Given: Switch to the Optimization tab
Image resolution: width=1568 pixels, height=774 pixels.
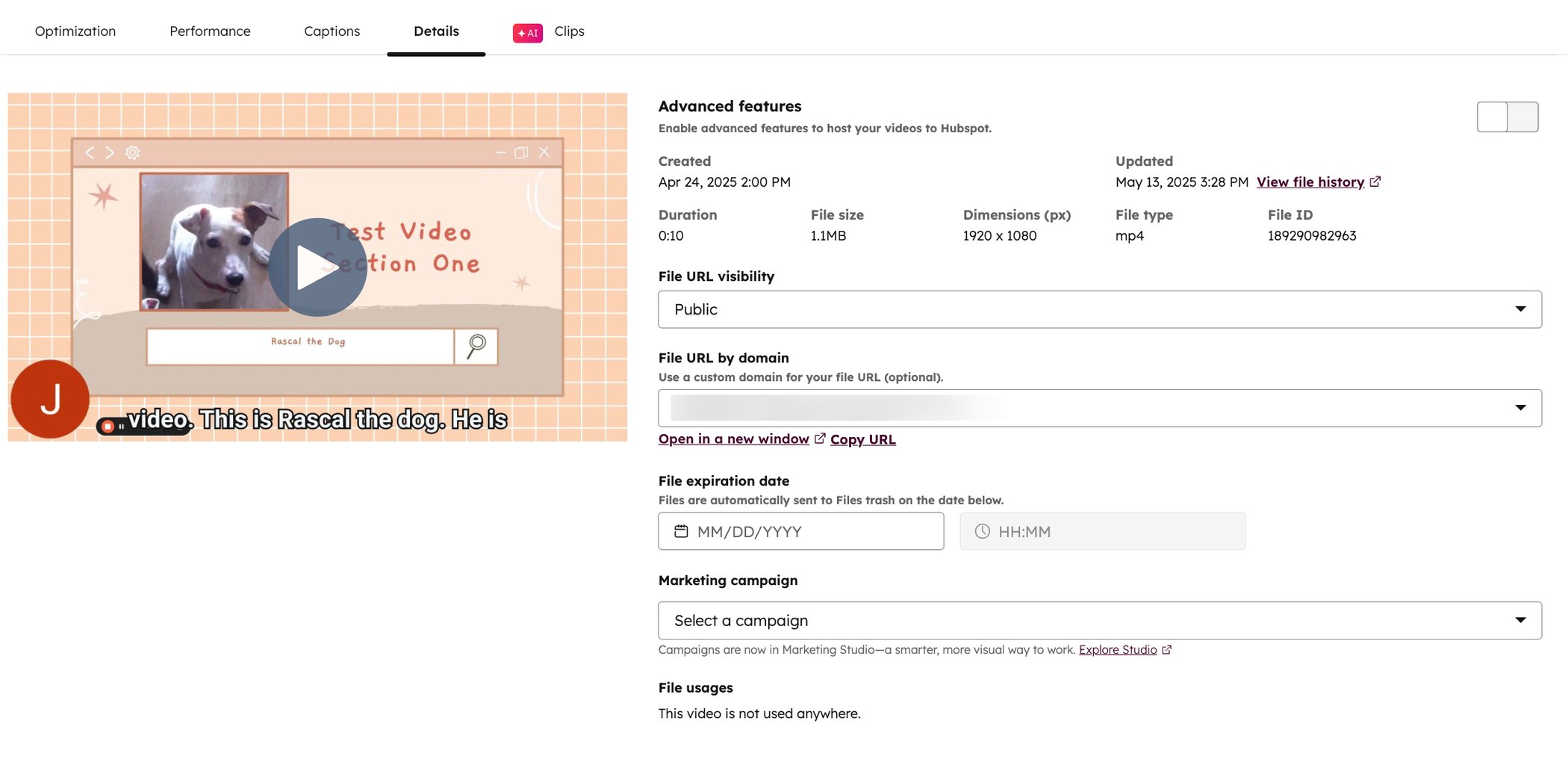Looking at the screenshot, I should tap(75, 31).
